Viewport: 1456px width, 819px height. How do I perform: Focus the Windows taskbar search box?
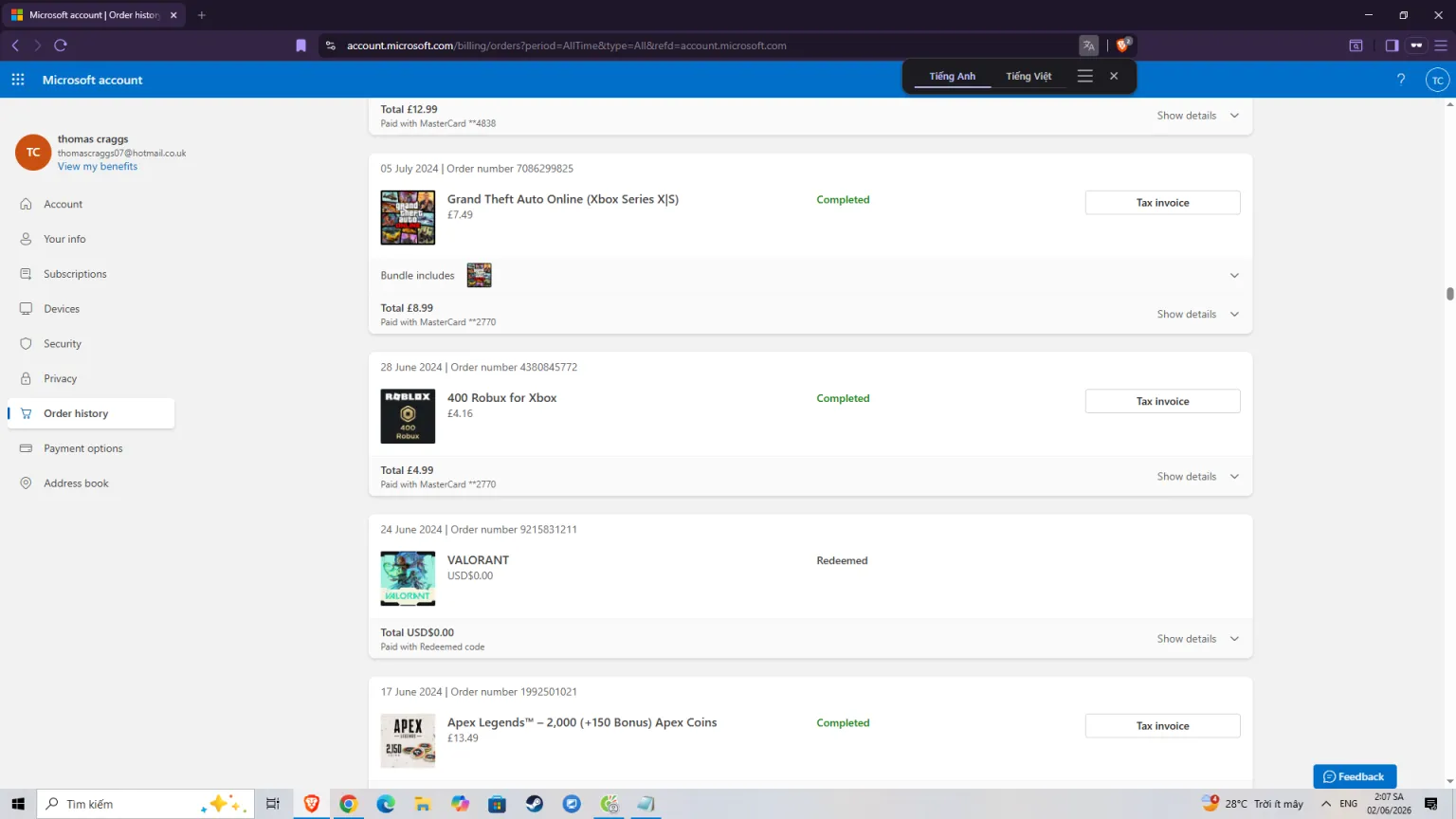[146, 804]
